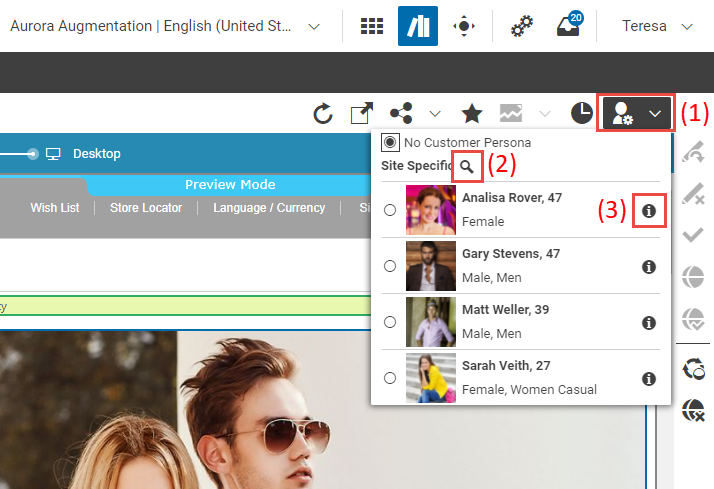Open the Language / Currency menu item
Screen dimensions: 714x489
269,208
